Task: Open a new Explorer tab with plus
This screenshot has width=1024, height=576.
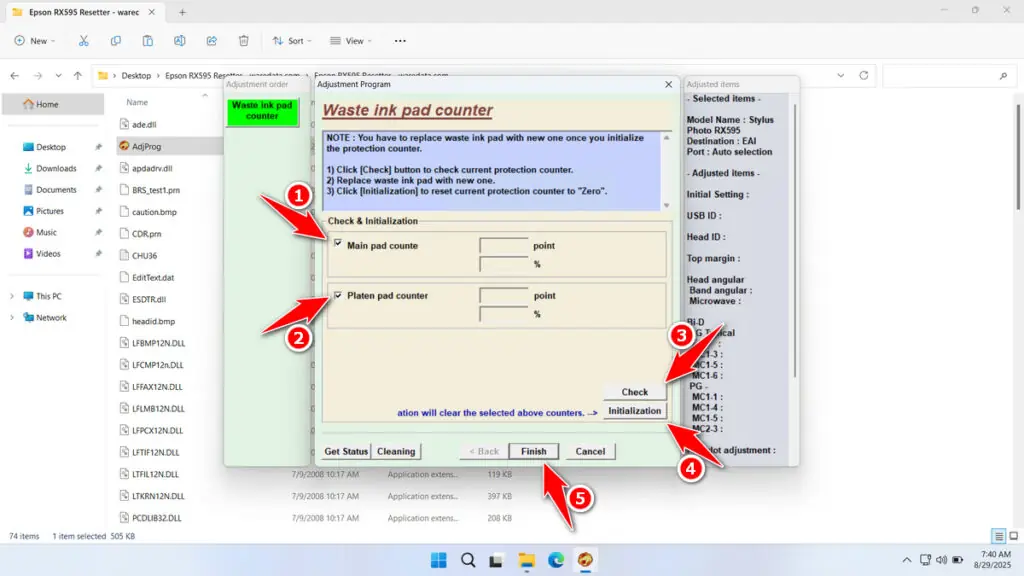Action: [182, 12]
